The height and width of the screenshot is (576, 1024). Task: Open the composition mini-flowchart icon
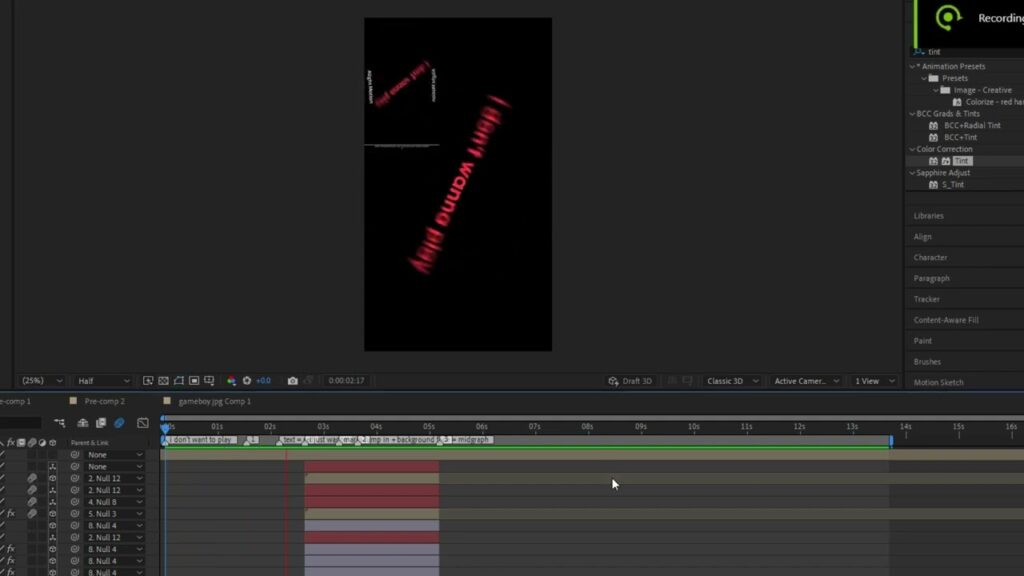click(60, 423)
